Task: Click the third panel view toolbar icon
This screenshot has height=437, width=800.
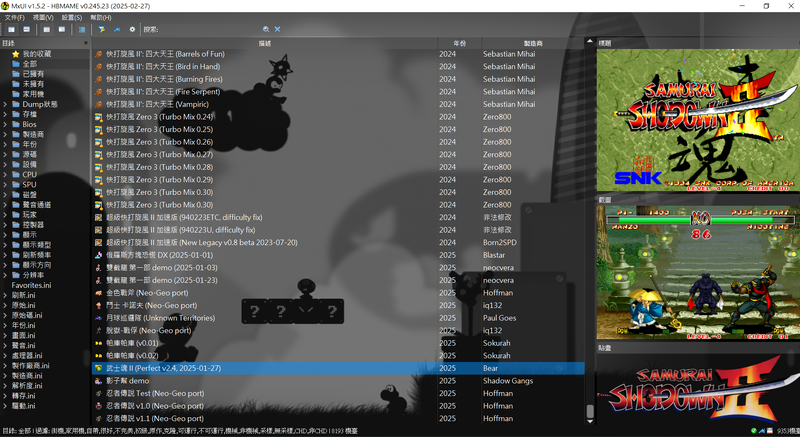Action: pyautogui.click(x=46, y=30)
